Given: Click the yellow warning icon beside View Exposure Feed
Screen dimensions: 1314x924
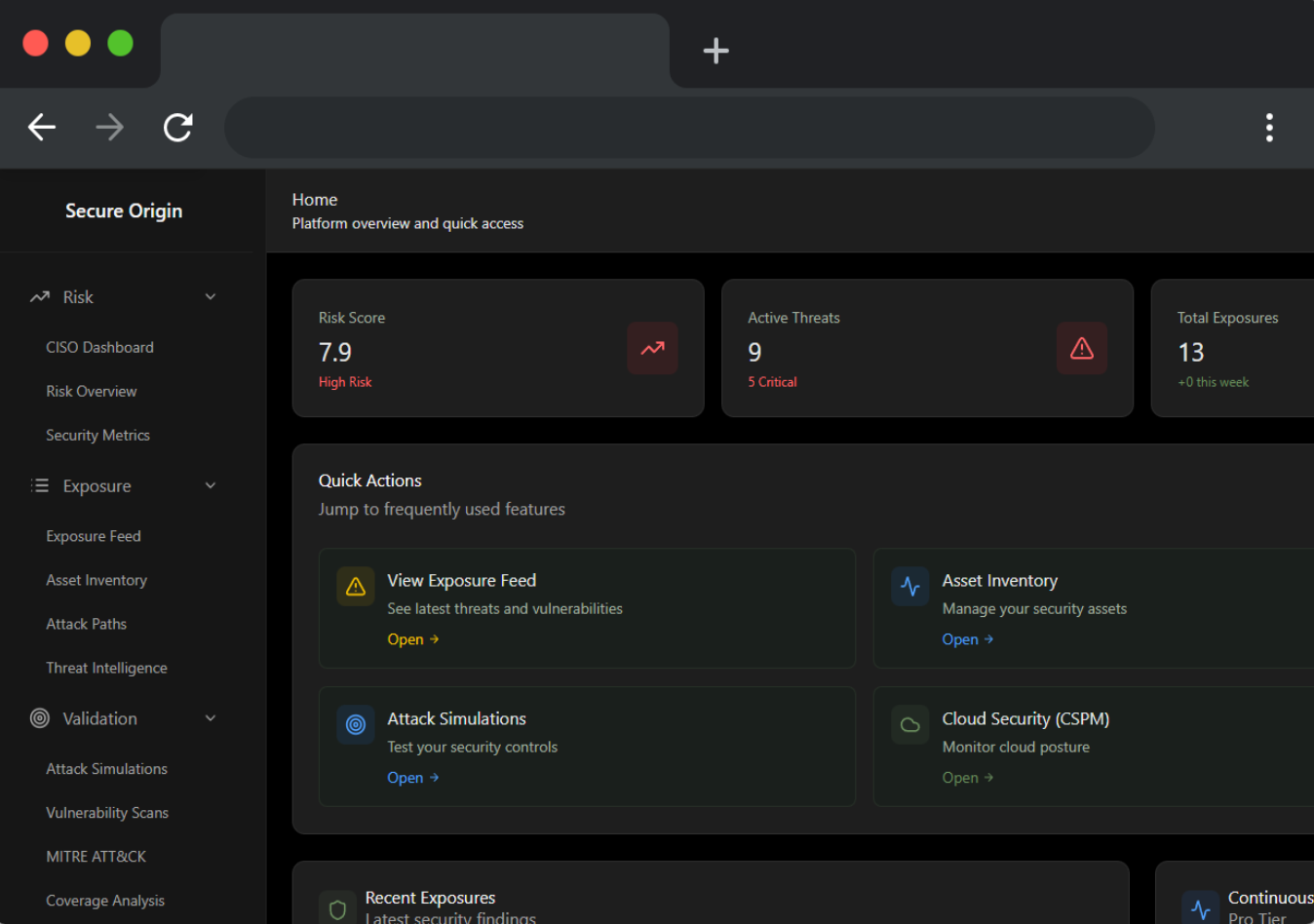Looking at the screenshot, I should [355, 586].
